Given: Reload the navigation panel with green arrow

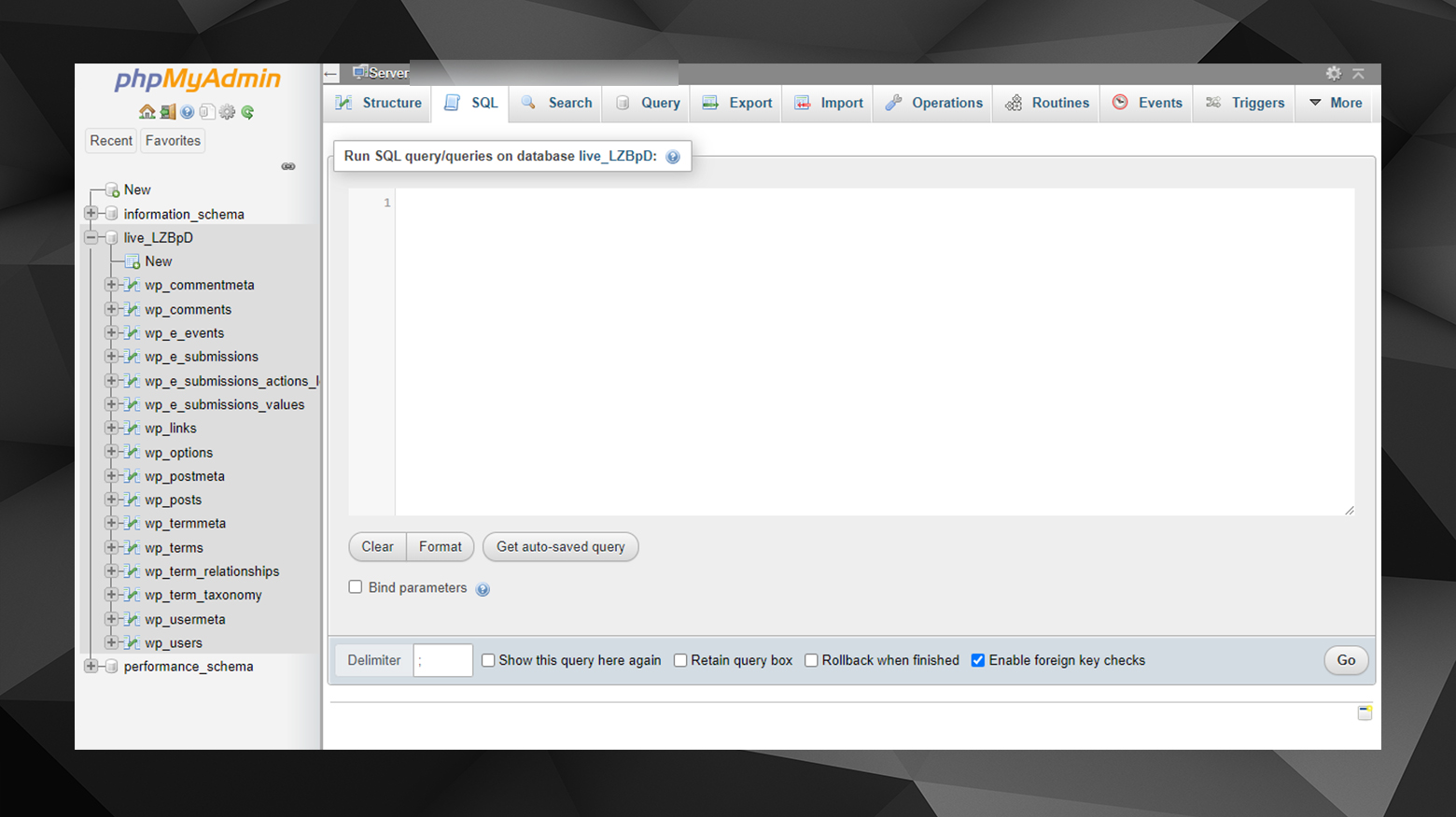Looking at the screenshot, I should 247,112.
